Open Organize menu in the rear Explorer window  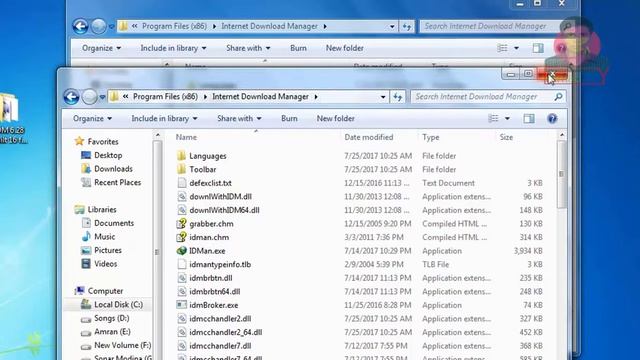pos(101,48)
